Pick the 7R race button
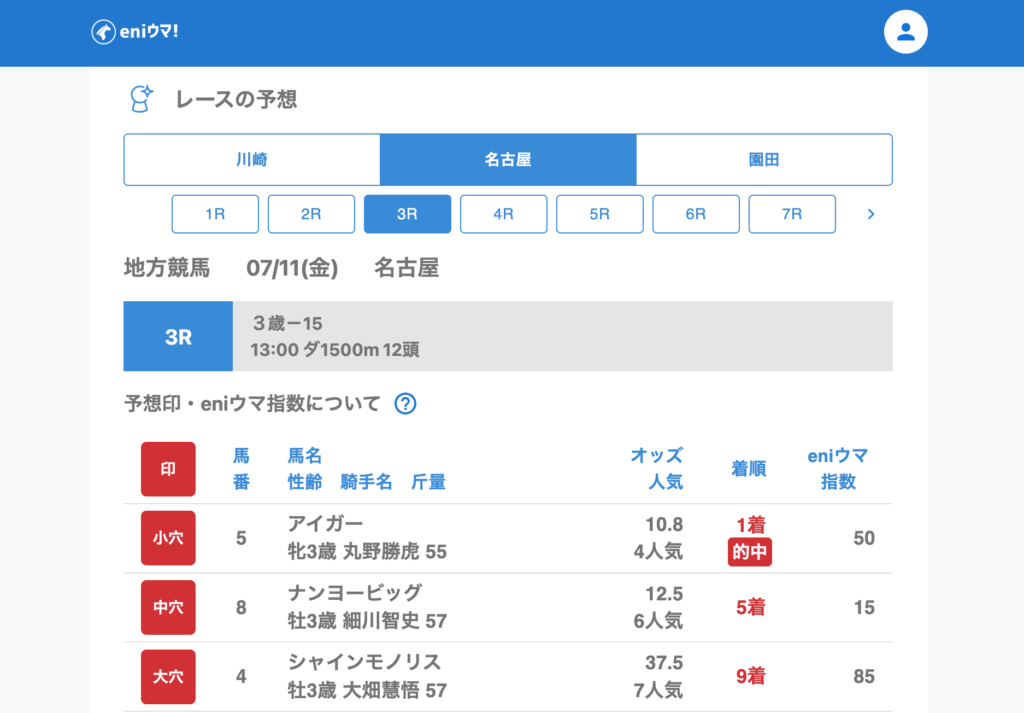This screenshot has width=1024, height=713. [791, 214]
